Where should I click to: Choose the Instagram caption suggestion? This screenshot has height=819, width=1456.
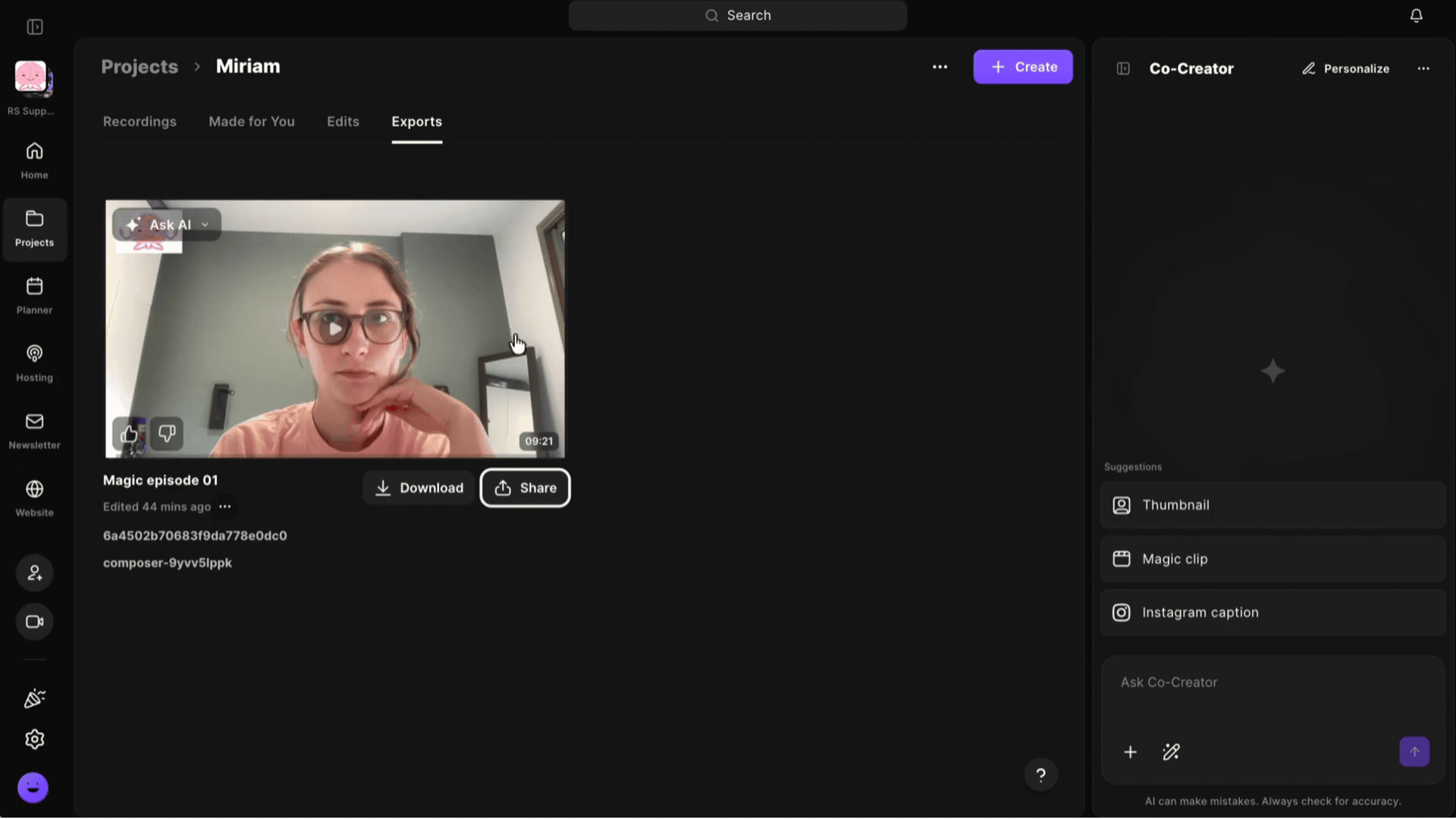[1272, 613]
